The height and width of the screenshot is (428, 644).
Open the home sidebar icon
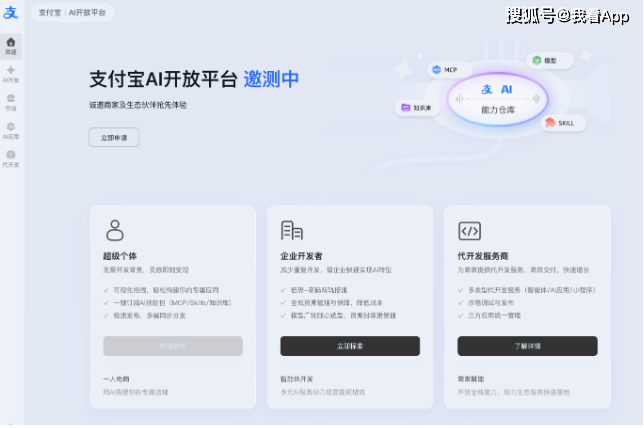[11, 46]
